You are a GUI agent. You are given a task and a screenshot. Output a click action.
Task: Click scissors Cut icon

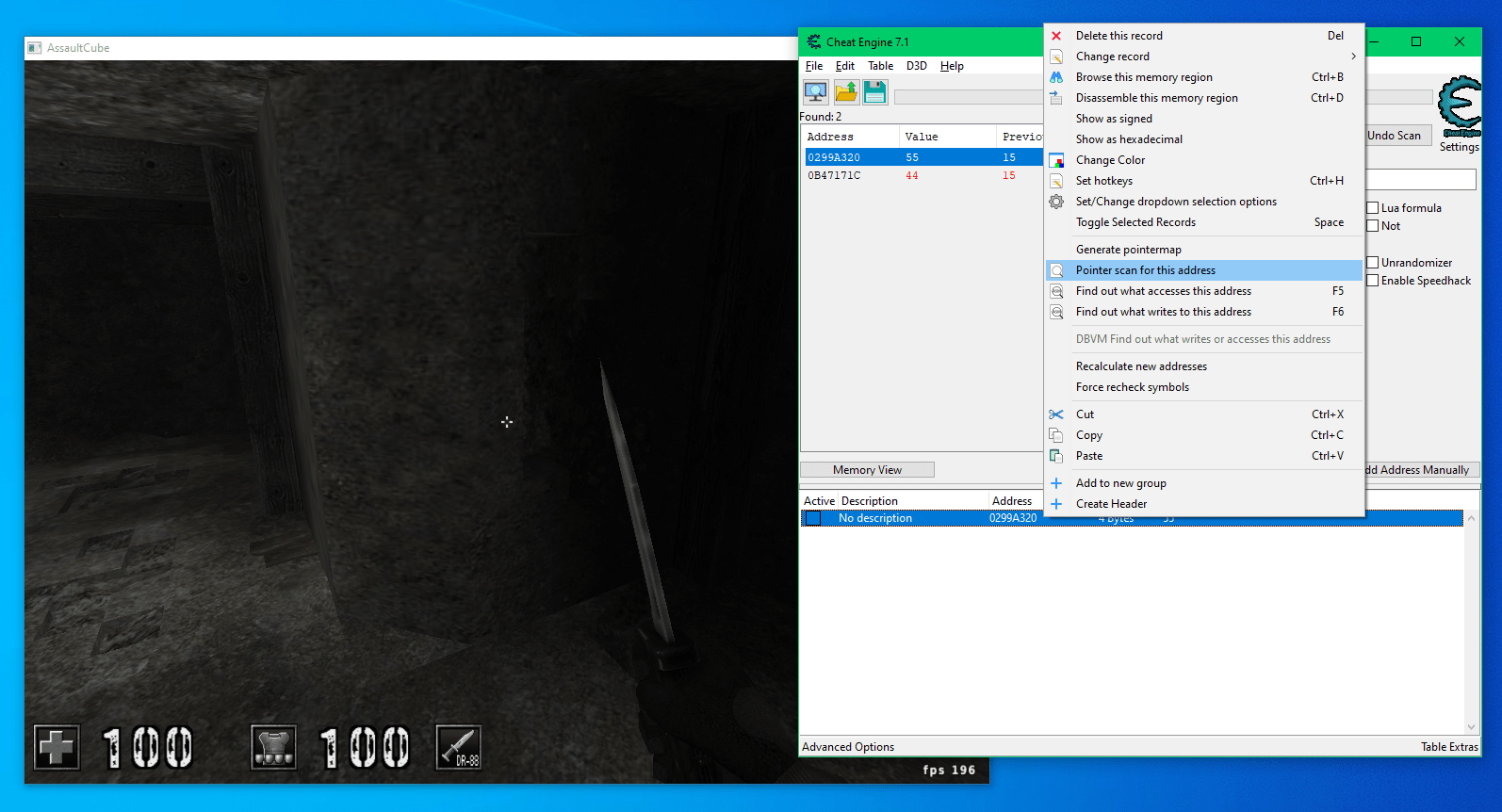point(1056,414)
